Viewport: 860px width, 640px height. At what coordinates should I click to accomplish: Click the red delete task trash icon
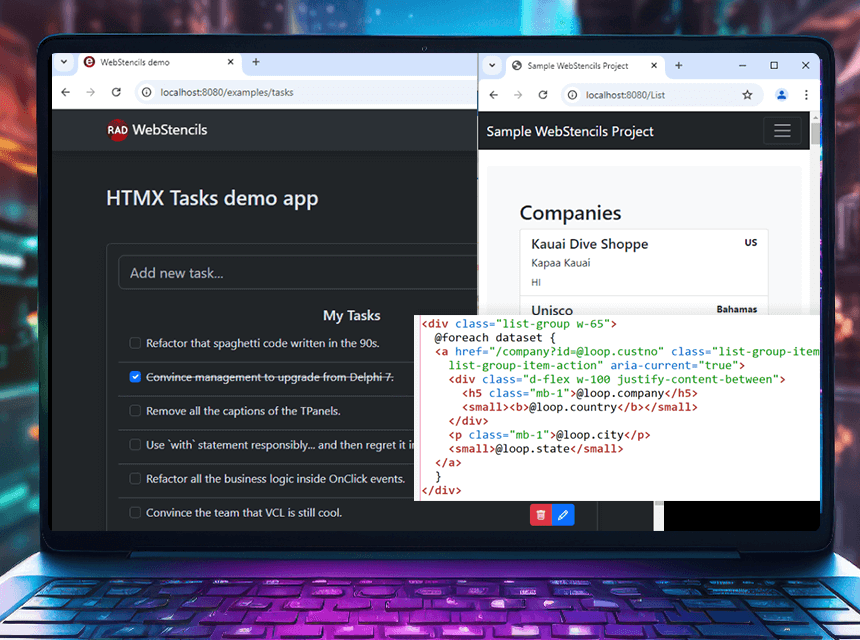(541, 514)
